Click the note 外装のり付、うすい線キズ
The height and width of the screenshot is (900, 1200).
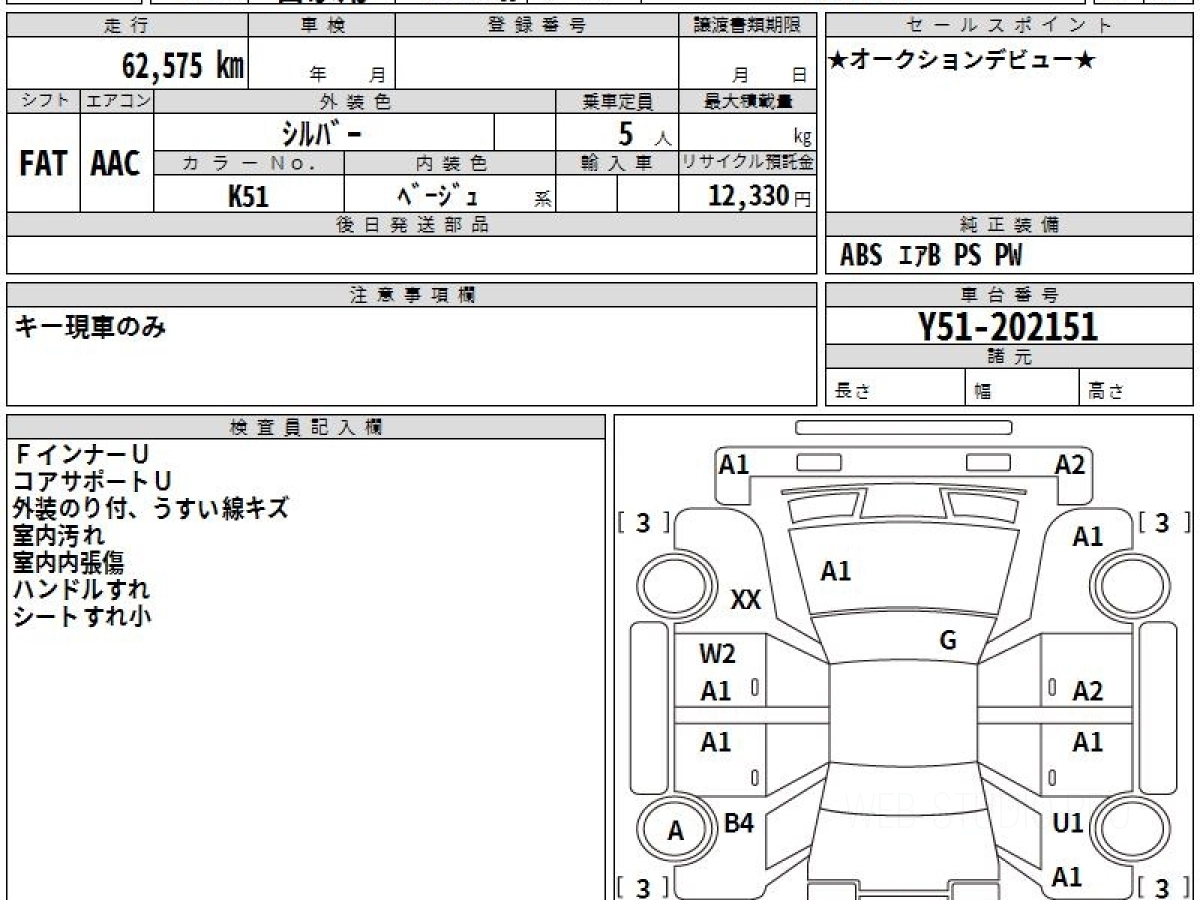coord(151,508)
